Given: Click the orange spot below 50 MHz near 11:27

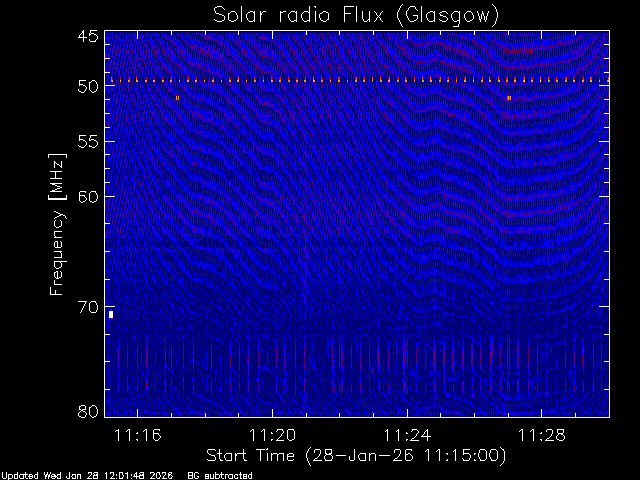Looking at the screenshot, I should pos(509,98).
